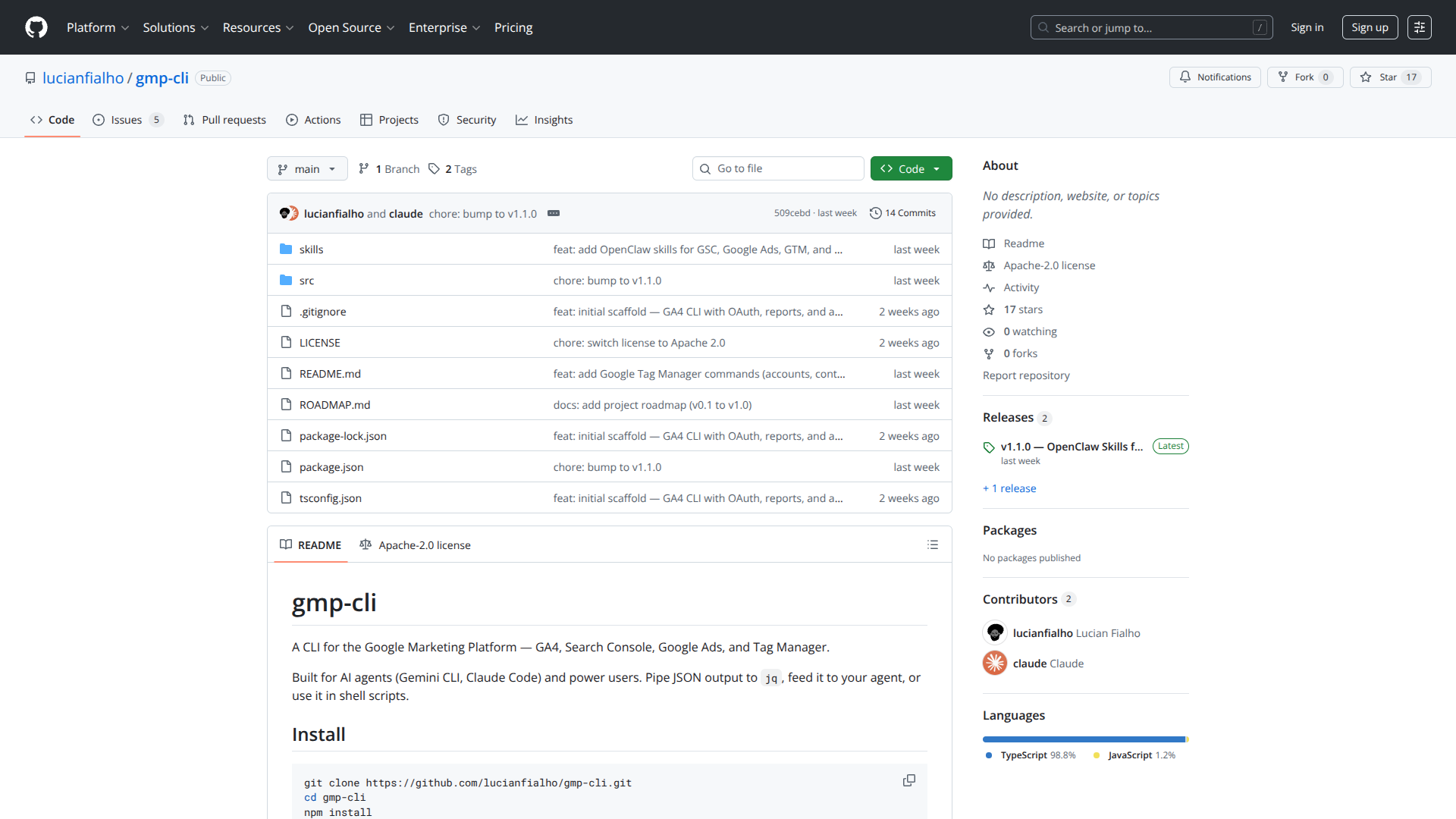
Task: Open the 14 Commits history
Action: [902, 213]
